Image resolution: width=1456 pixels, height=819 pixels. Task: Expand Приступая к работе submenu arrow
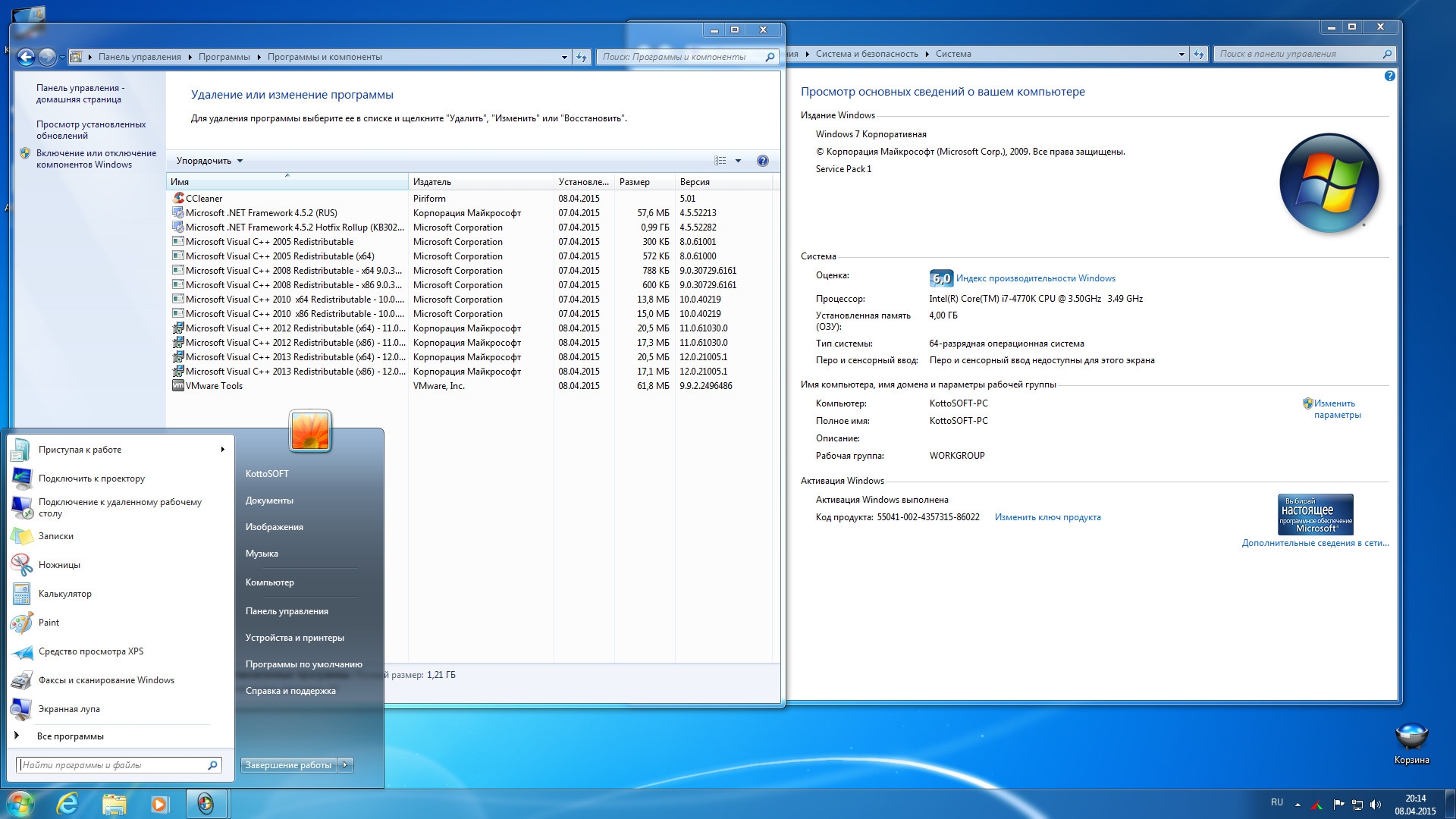222,450
